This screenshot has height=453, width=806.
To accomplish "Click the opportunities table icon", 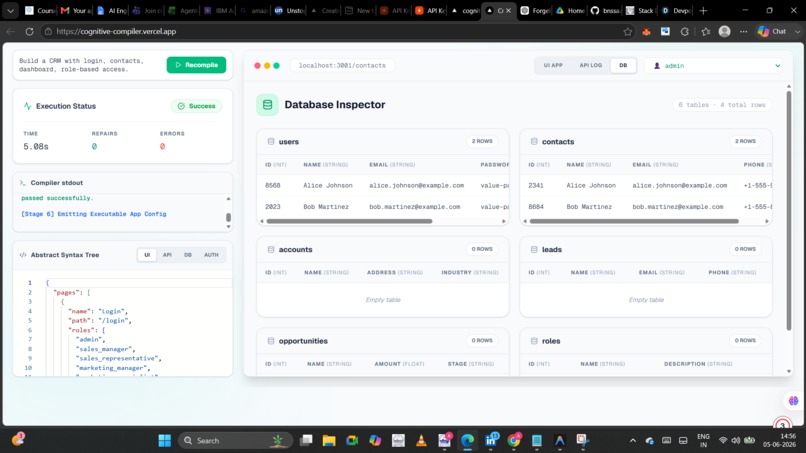I will point(271,341).
